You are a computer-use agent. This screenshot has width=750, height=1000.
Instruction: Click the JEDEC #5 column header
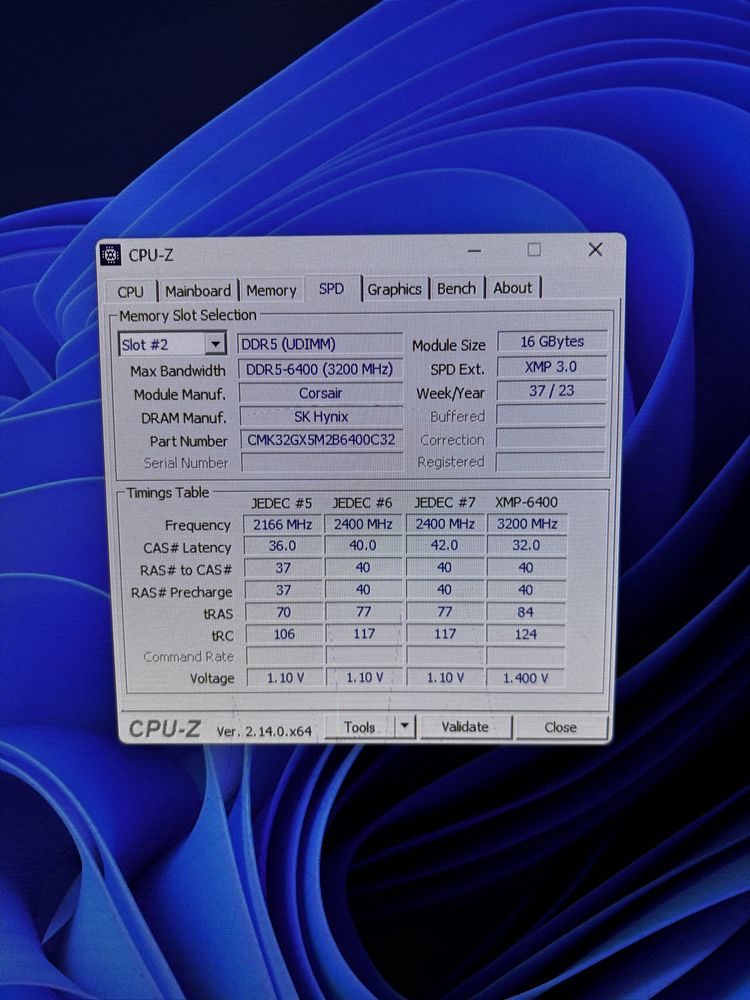pyautogui.click(x=281, y=503)
